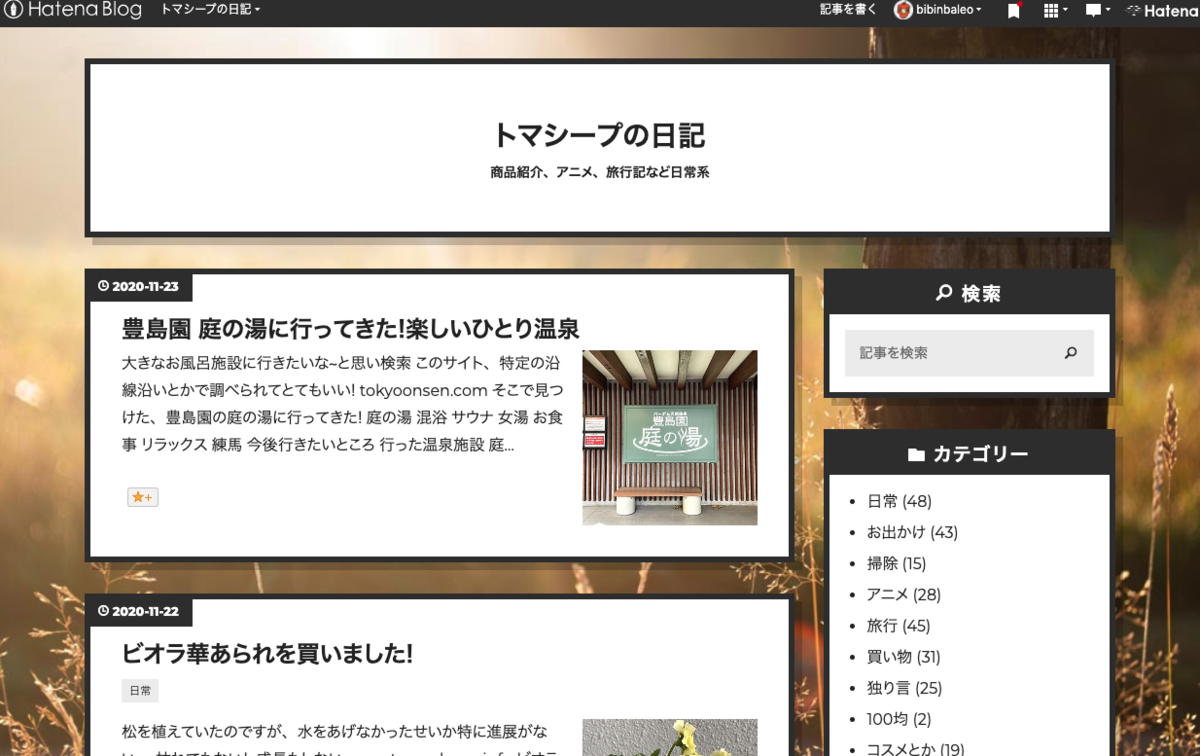Expand the トマシープの日記 blog dropdown
Screen dimensions: 1200x756
point(210,10)
